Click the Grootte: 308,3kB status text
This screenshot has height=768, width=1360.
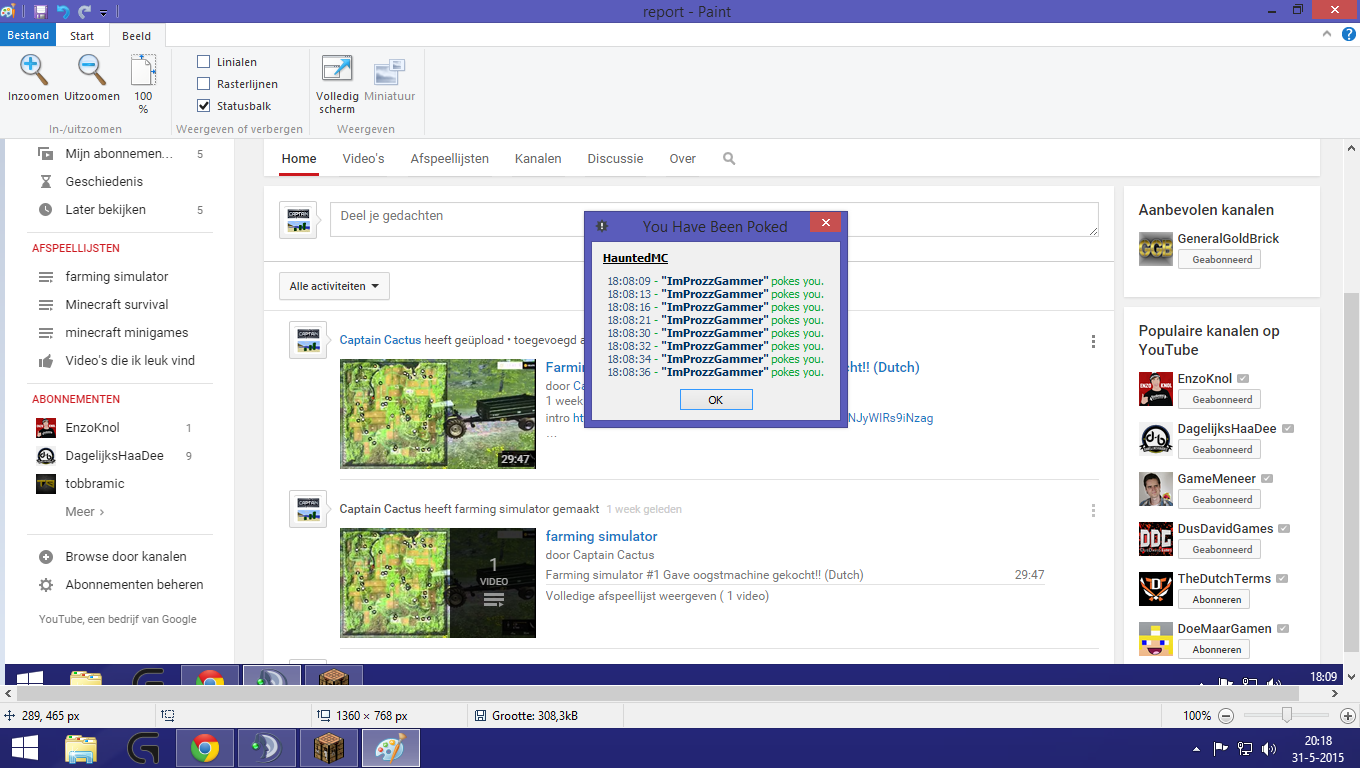[x=534, y=716]
